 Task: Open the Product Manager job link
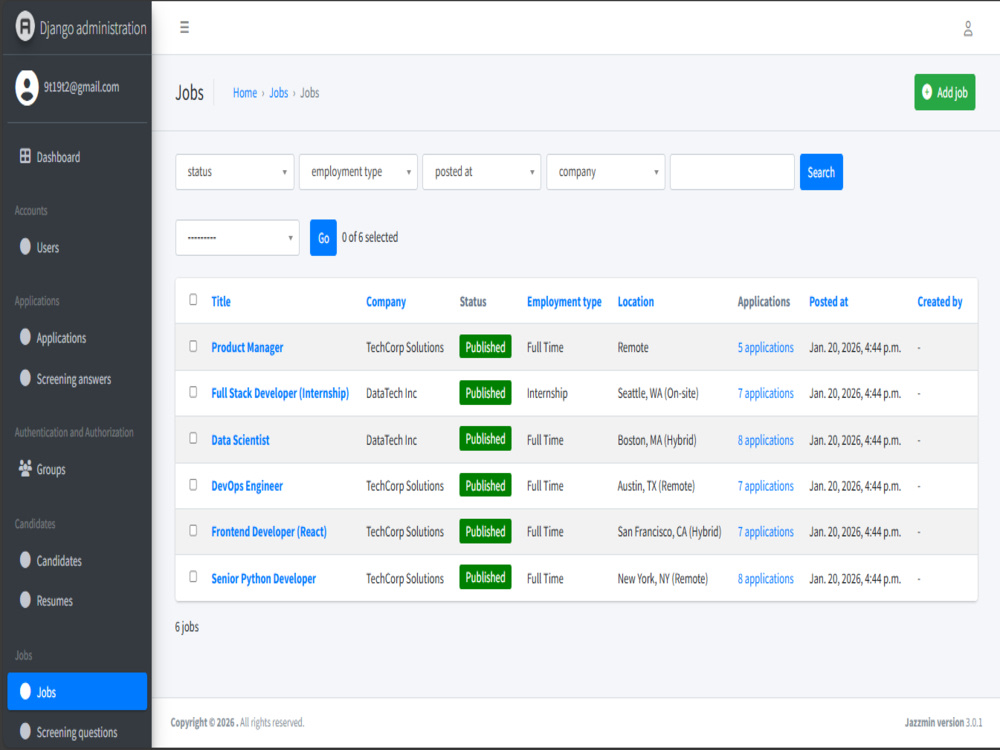247,348
